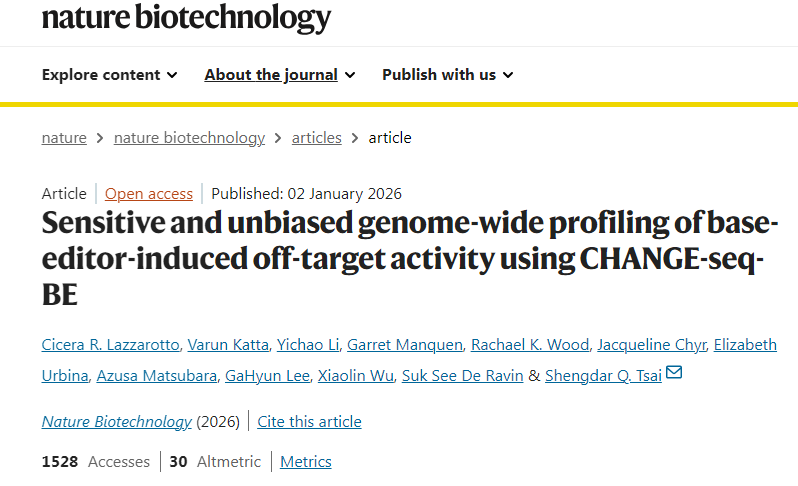
Task: Open the nature biotechnology breadcrumb link
Action: pos(189,138)
